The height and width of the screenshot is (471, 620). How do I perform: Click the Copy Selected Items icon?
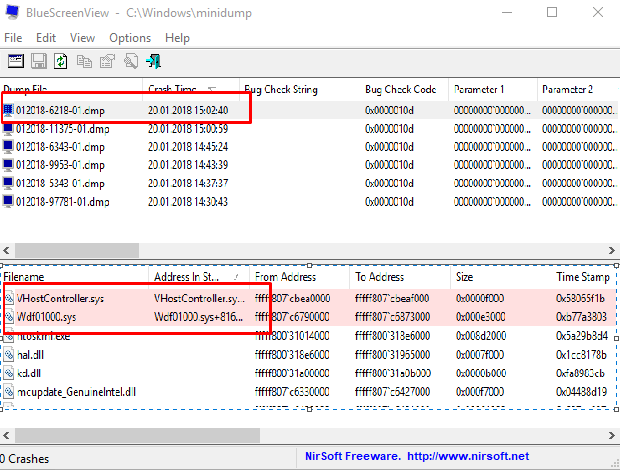point(85,62)
